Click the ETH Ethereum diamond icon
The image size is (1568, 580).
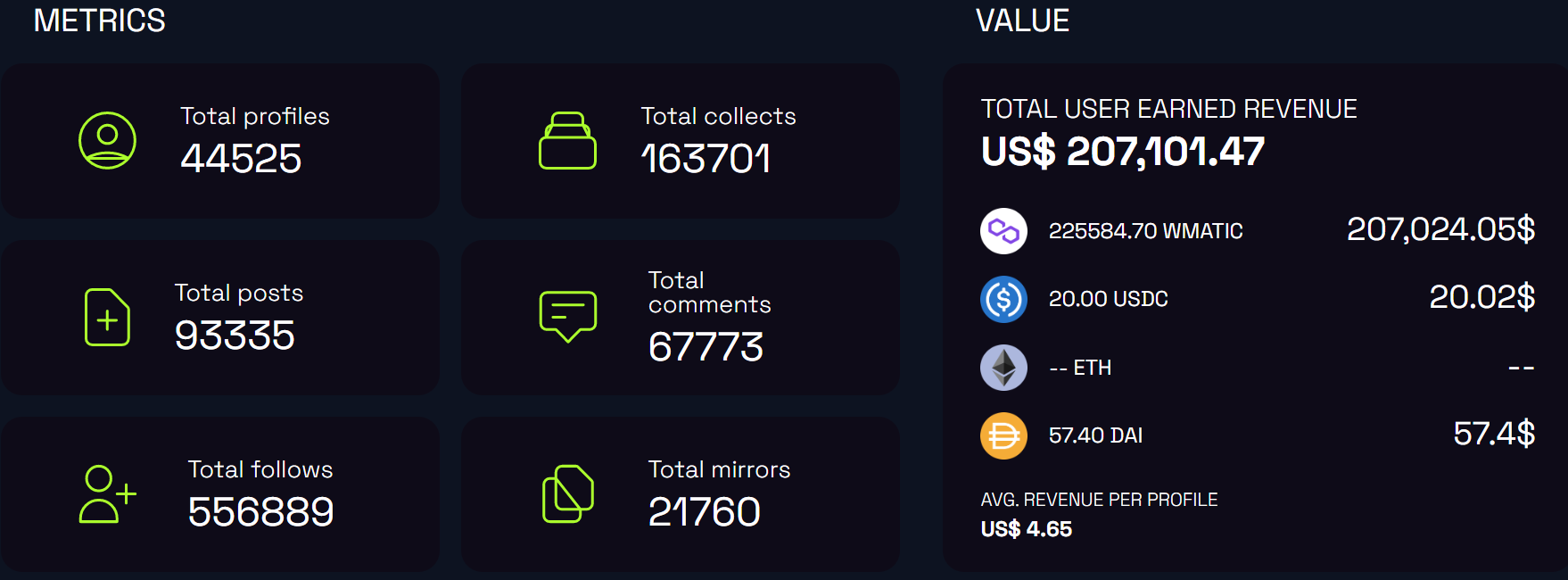(1003, 368)
